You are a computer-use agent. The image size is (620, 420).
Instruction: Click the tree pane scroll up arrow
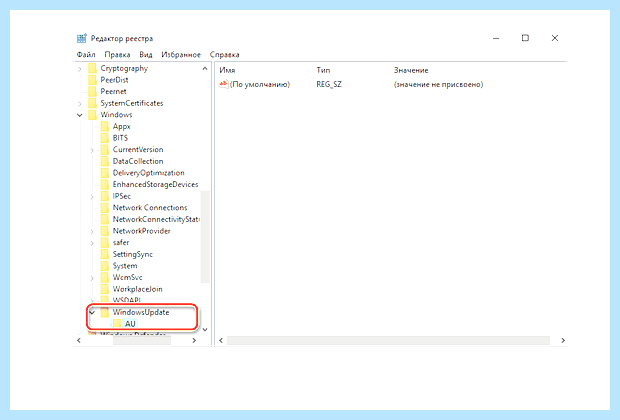point(205,68)
